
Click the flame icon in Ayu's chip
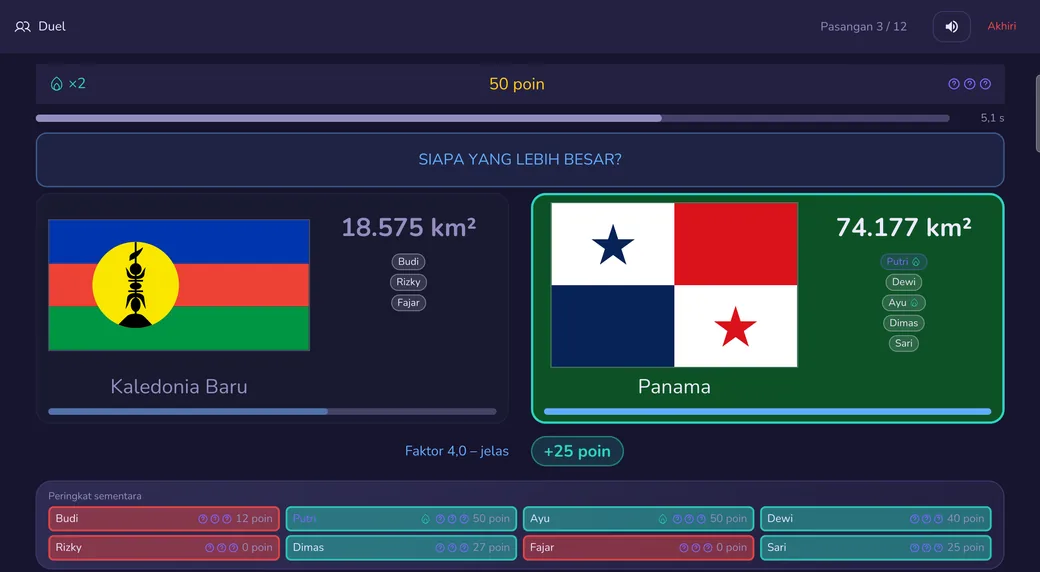[914, 303]
